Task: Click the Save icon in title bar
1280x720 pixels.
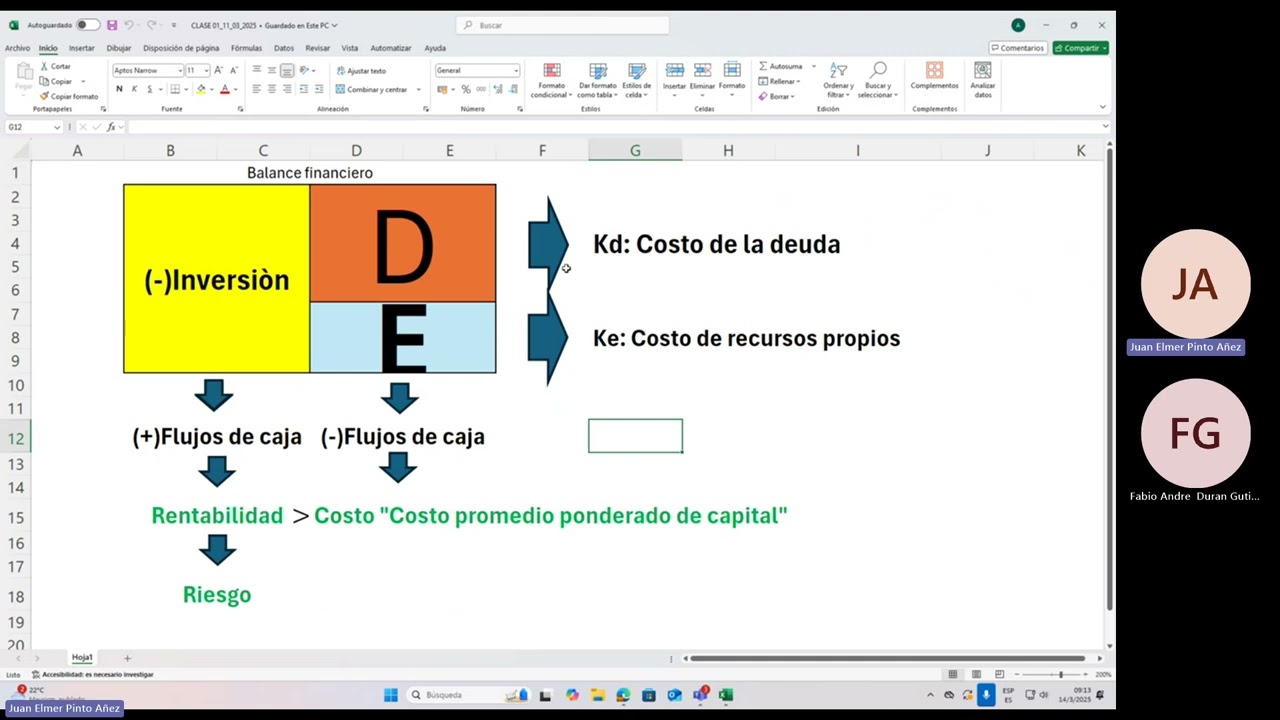Action: (x=112, y=25)
